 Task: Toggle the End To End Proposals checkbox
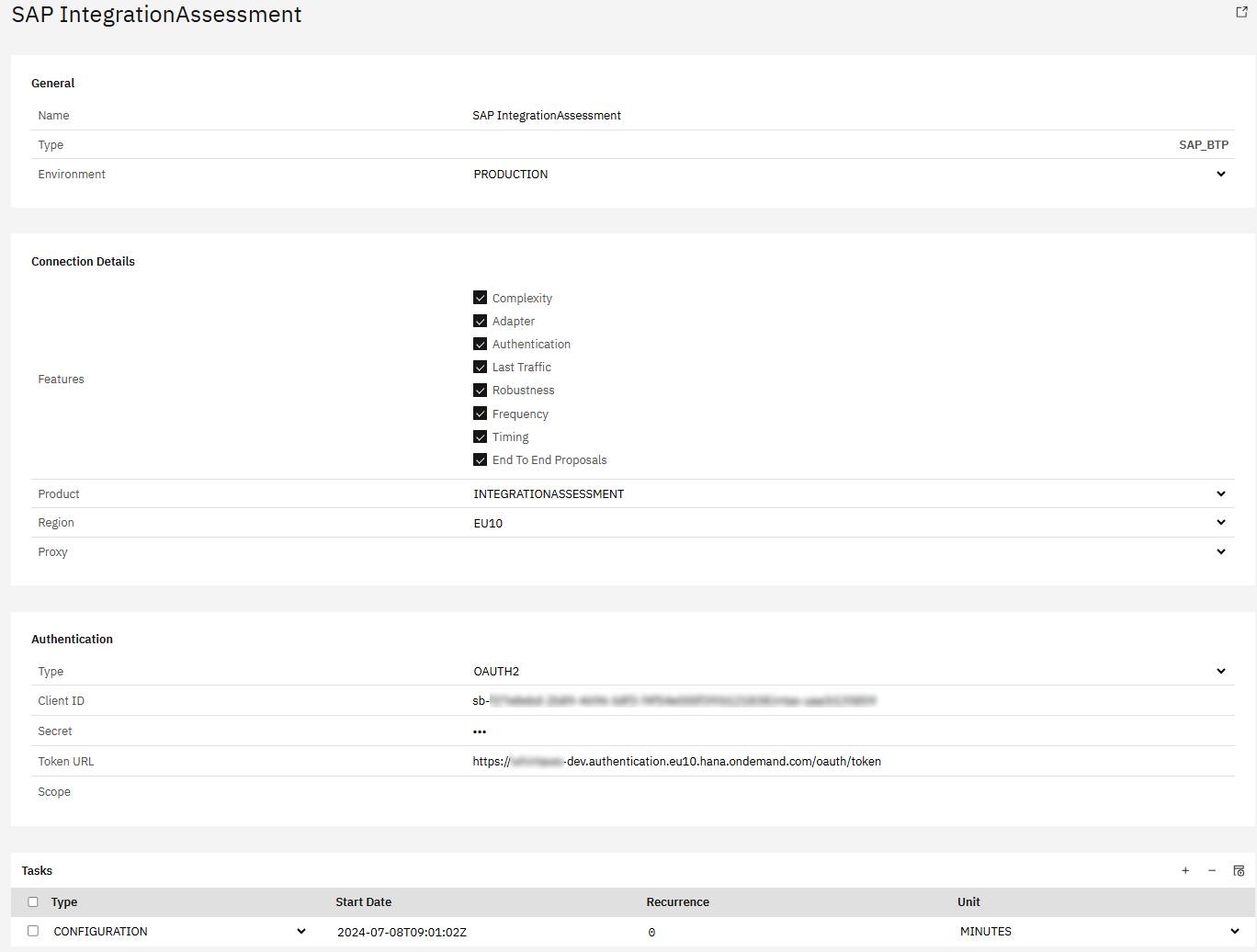[480, 459]
